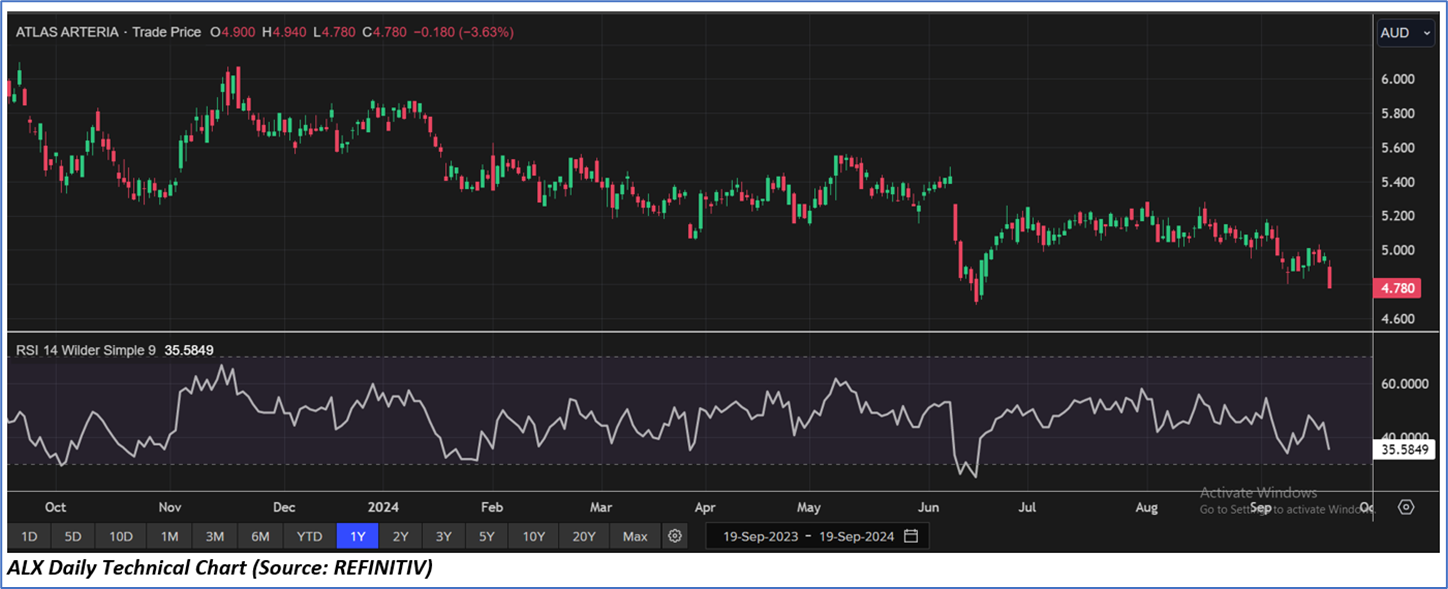Screen dimensions: 1448x589
Task: Switch chart to 3M range
Action: tap(214, 537)
